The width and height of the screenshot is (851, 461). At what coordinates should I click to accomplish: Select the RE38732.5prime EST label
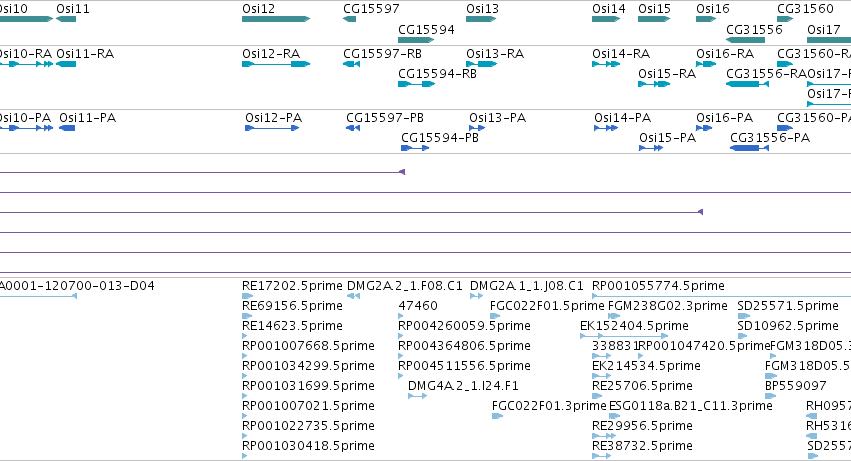tap(642, 446)
